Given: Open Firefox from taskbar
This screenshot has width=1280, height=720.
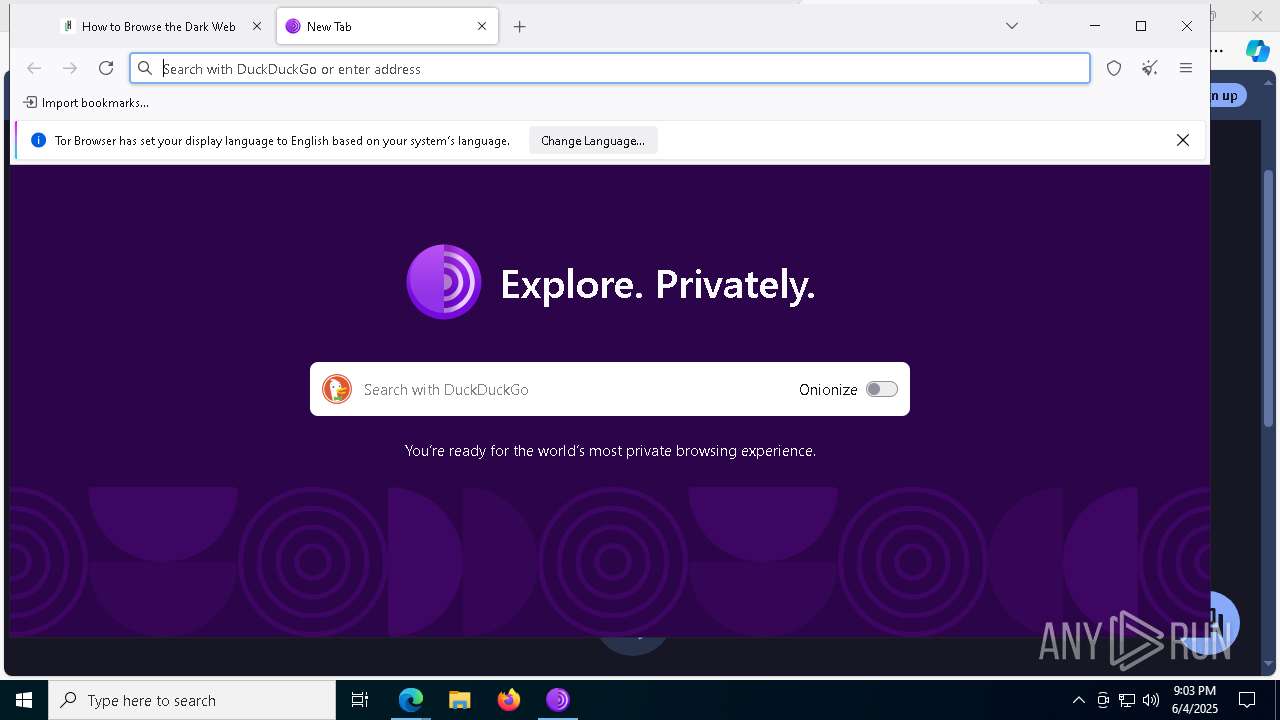Looking at the screenshot, I should (509, 700).
